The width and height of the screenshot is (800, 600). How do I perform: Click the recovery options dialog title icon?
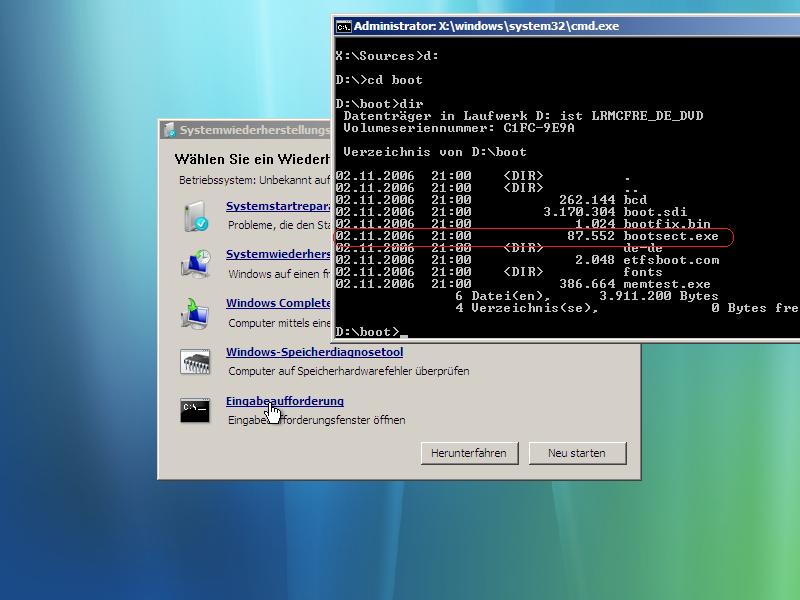(169, 130)
